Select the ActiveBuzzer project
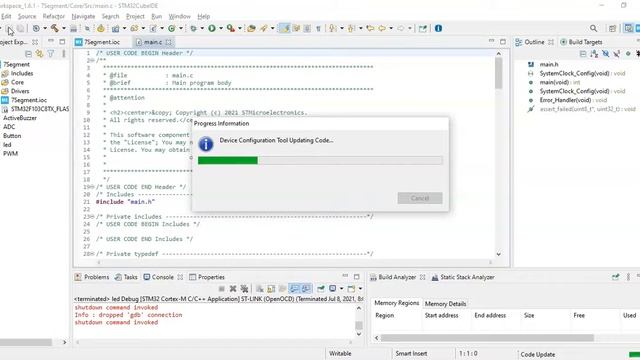Screen dimensions: 640x360 20,118
